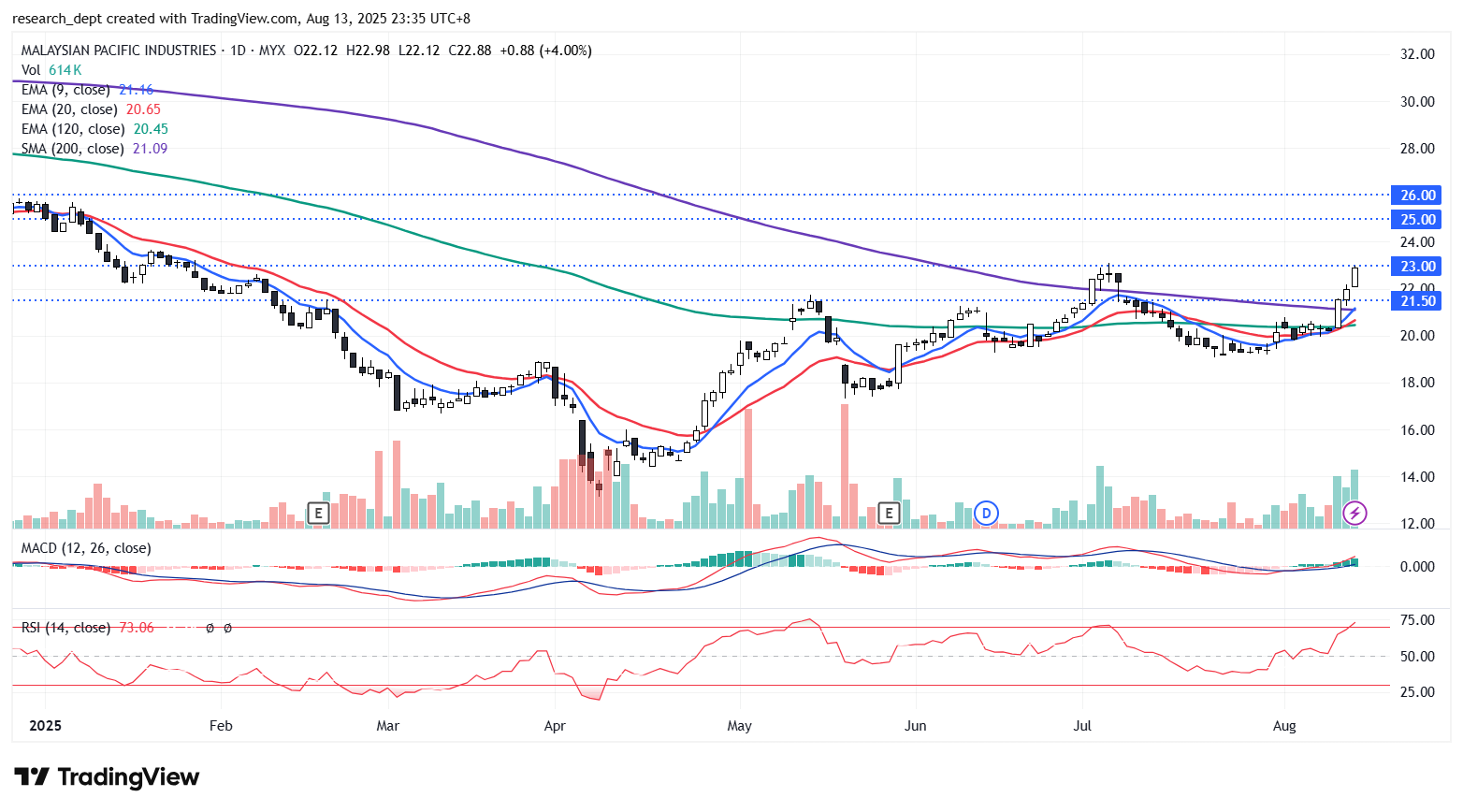Image resolution: width=1463 pixels, height=812 pixels.
Task: Click the change value +0.88 (+4.00%)
Action: tap(546, 51)
